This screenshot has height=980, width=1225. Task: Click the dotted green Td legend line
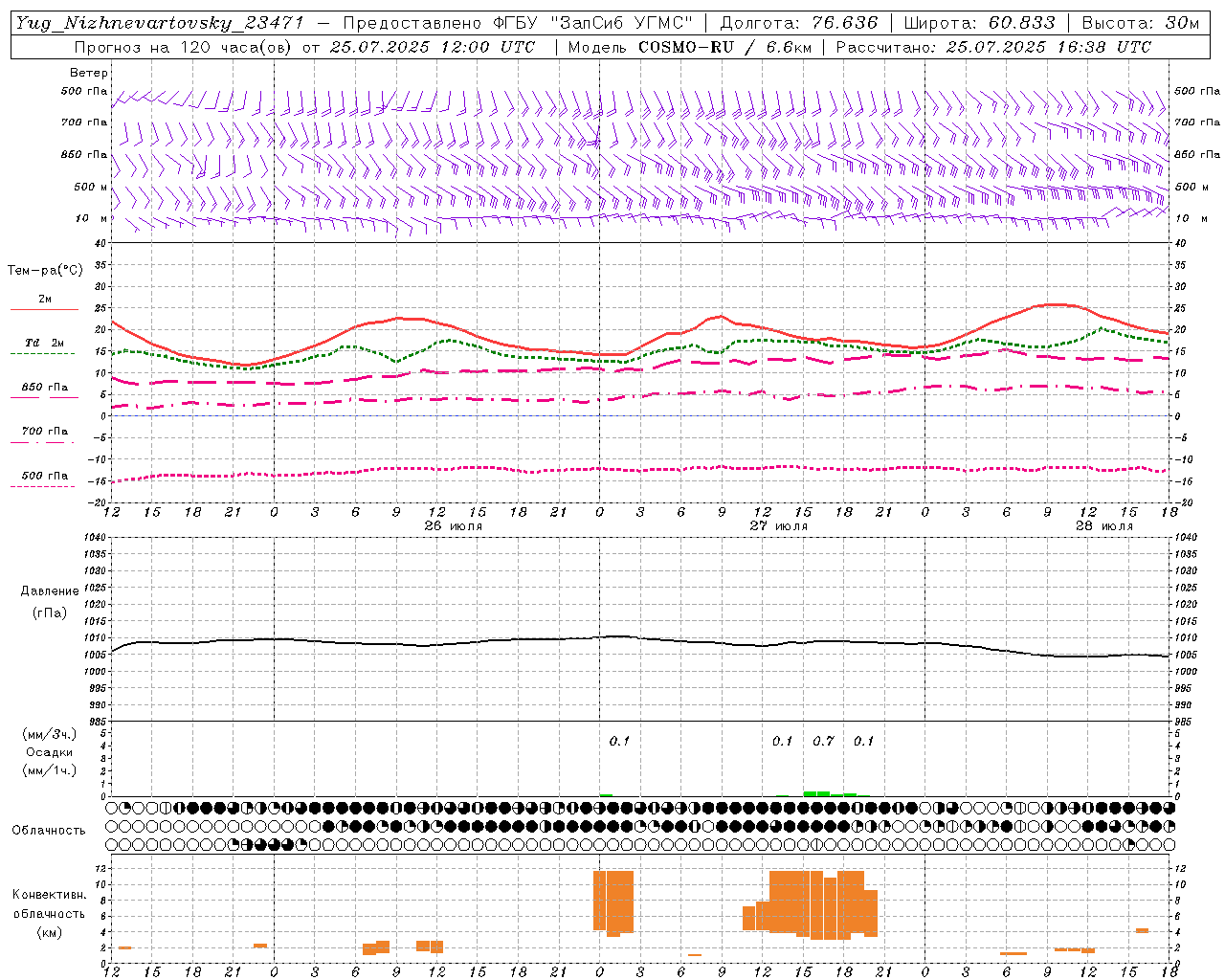43,354
